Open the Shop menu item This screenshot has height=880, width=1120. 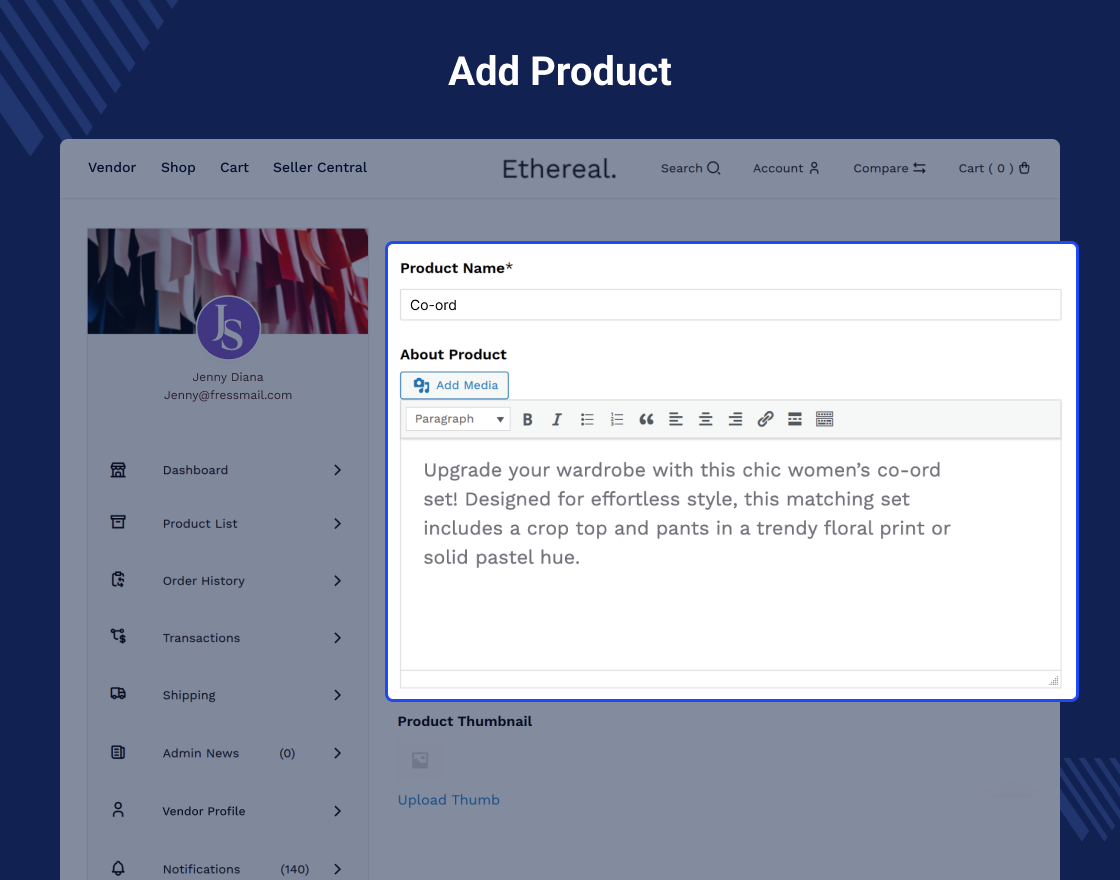pos(178,167)
